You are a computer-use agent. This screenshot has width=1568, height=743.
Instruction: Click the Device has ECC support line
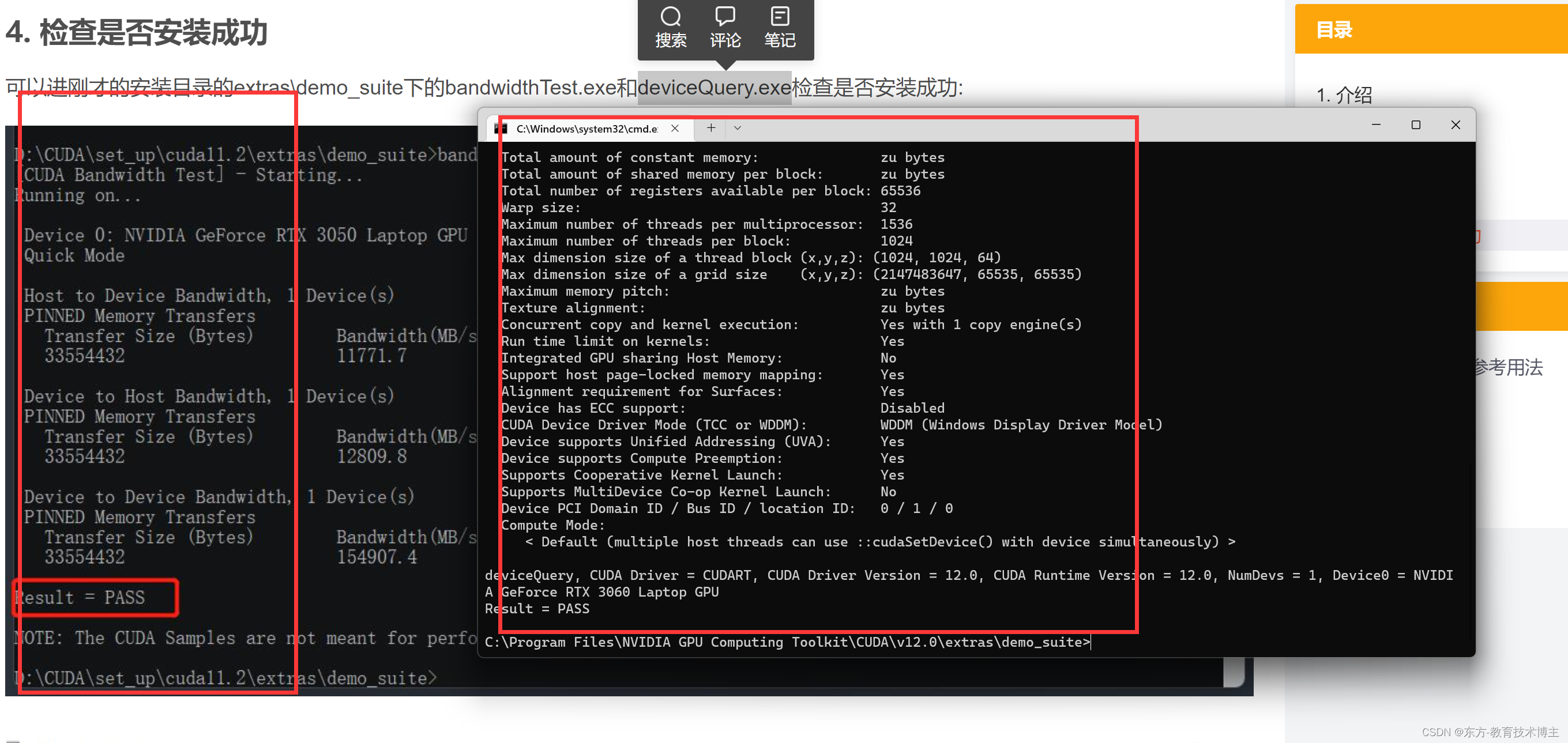pyautogui.click(x=723, y=408)
